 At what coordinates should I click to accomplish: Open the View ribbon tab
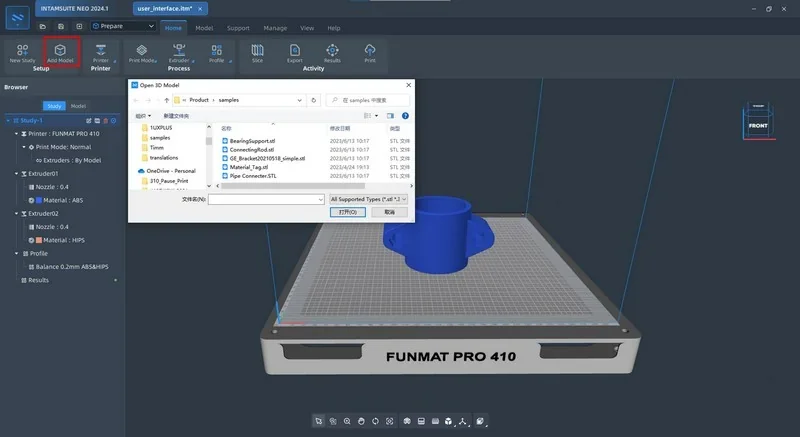tap(307, 28)
